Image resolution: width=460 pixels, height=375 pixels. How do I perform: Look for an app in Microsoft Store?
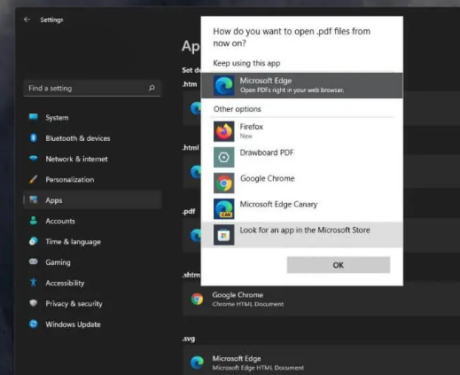302,235
